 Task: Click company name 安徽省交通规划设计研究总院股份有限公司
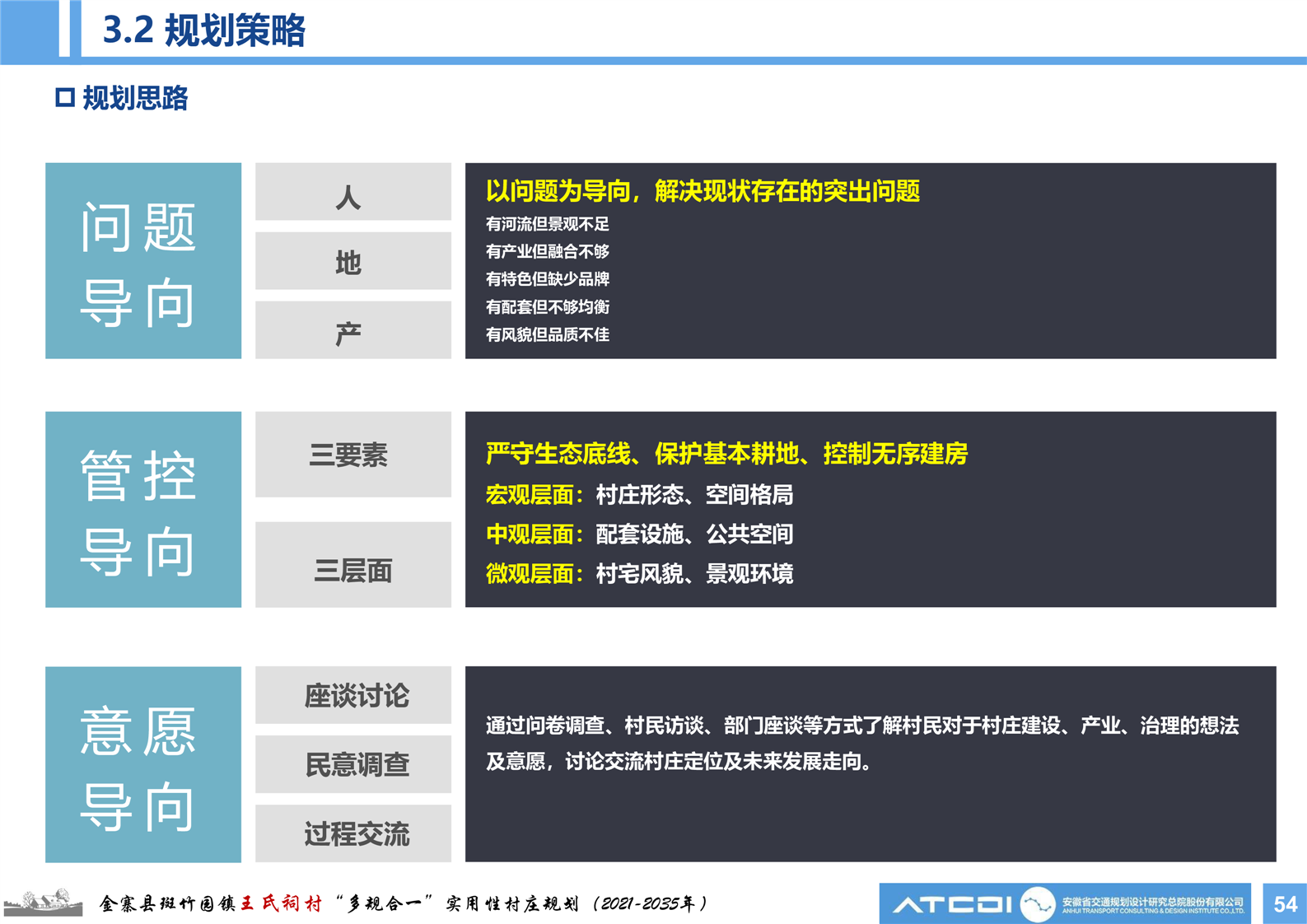[x=1153, y=903]
